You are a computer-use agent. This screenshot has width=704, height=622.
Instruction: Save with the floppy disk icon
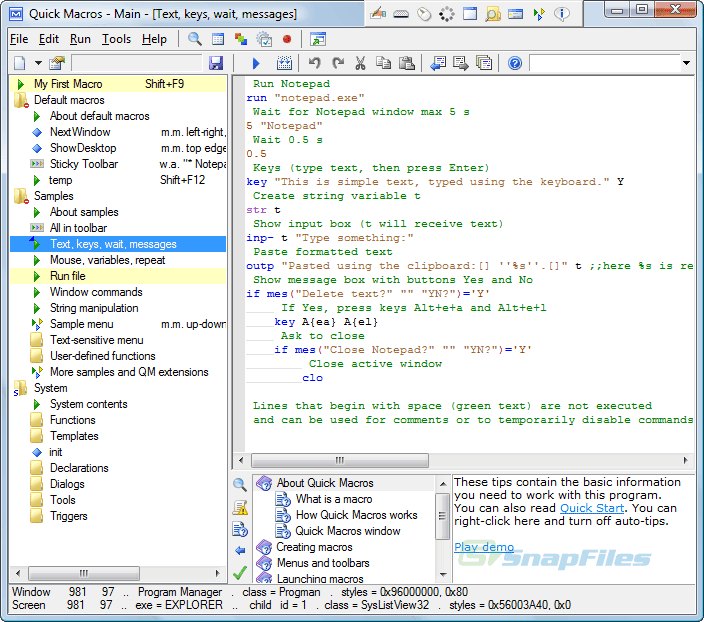pos(216,63)
